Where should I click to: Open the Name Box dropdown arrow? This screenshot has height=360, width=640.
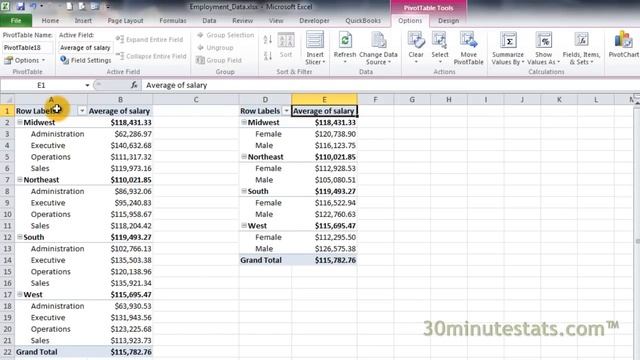(87, 85)
